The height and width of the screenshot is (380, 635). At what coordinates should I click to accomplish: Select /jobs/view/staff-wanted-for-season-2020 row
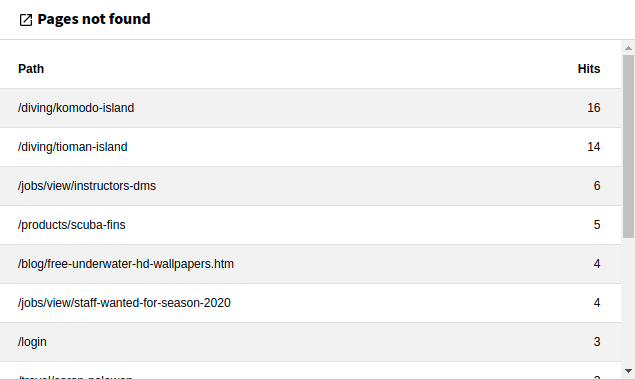click(310, 303)
